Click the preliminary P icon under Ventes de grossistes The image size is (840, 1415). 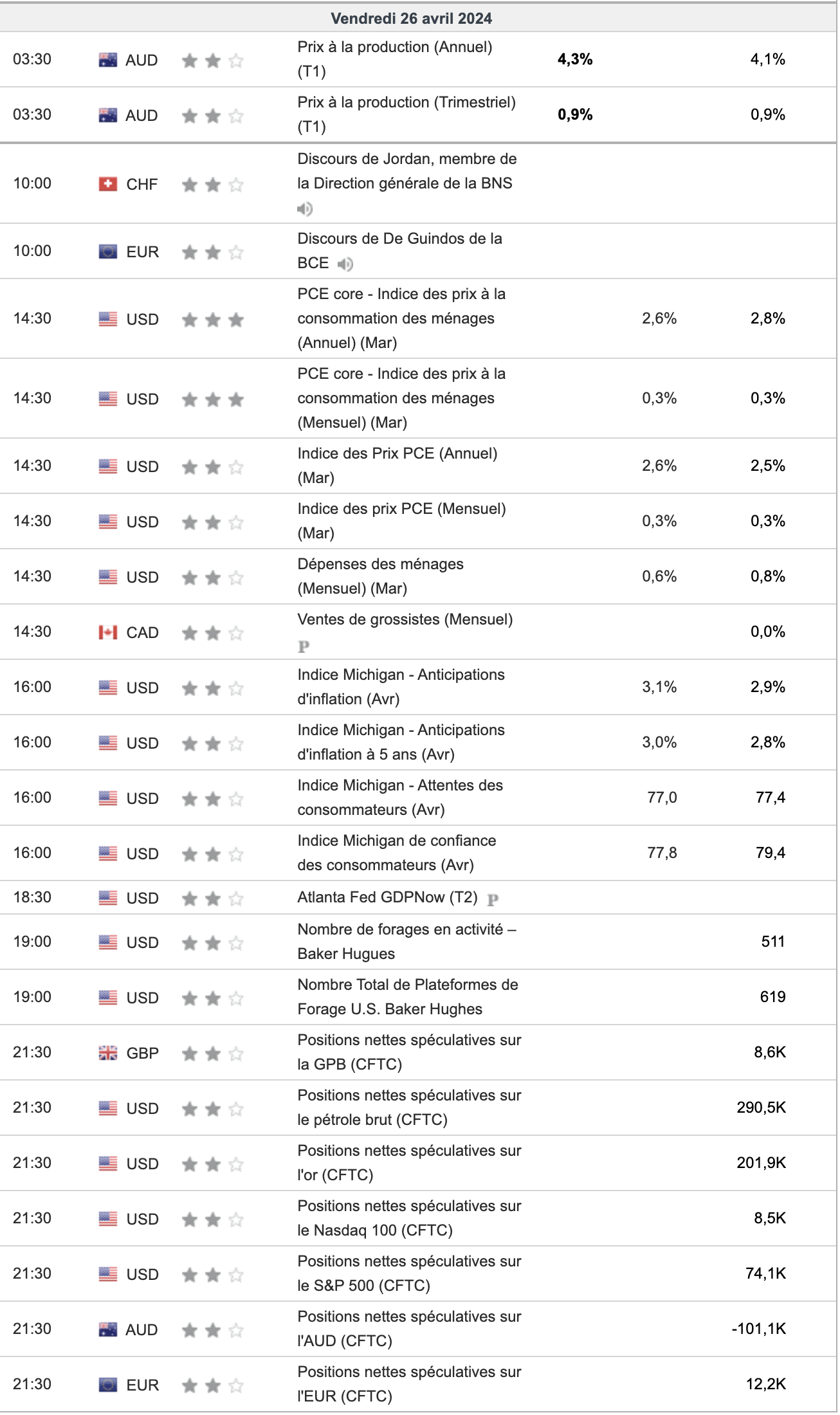[x=304, y=646]
